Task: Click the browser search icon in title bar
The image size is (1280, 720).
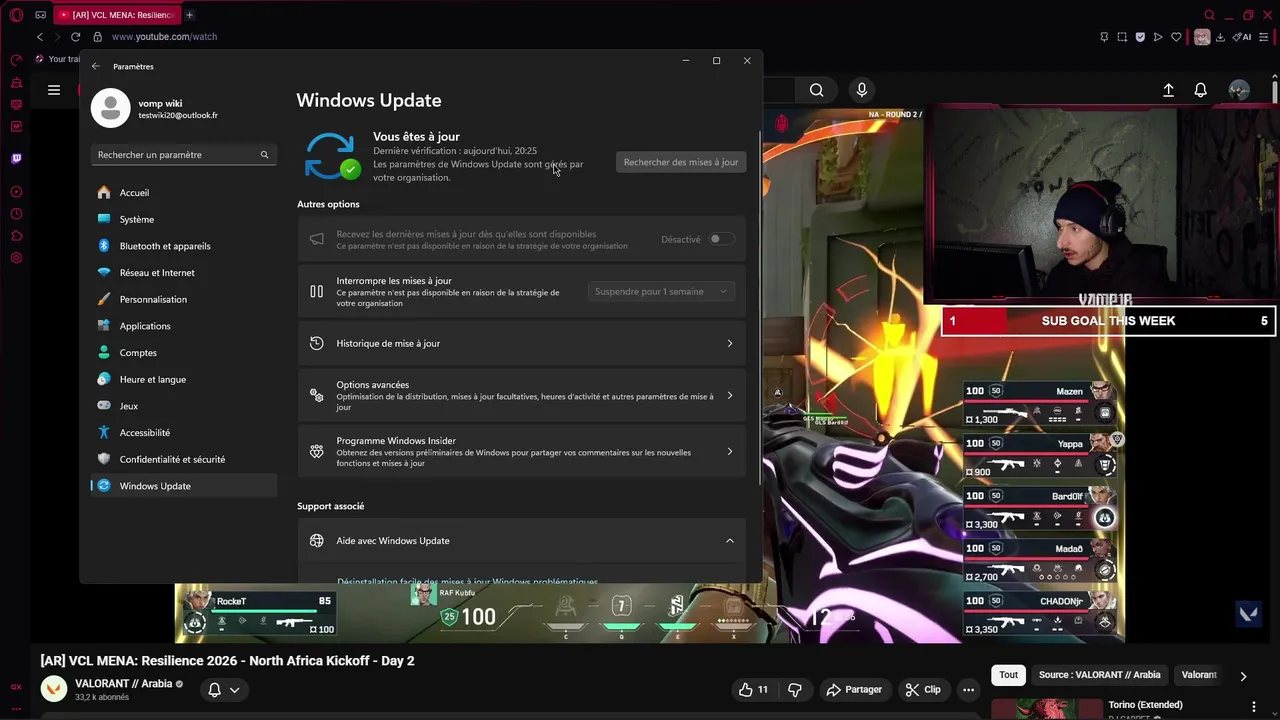Action: tap(1210, 15)
